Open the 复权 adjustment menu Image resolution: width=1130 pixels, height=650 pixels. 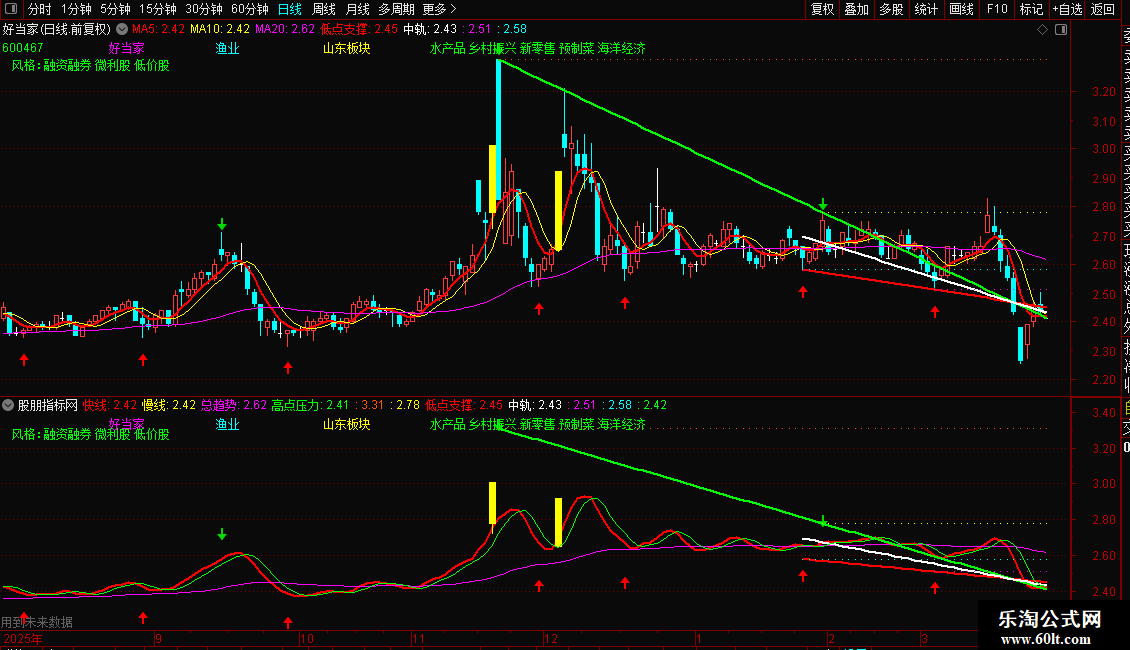click(x=822, y=9)
